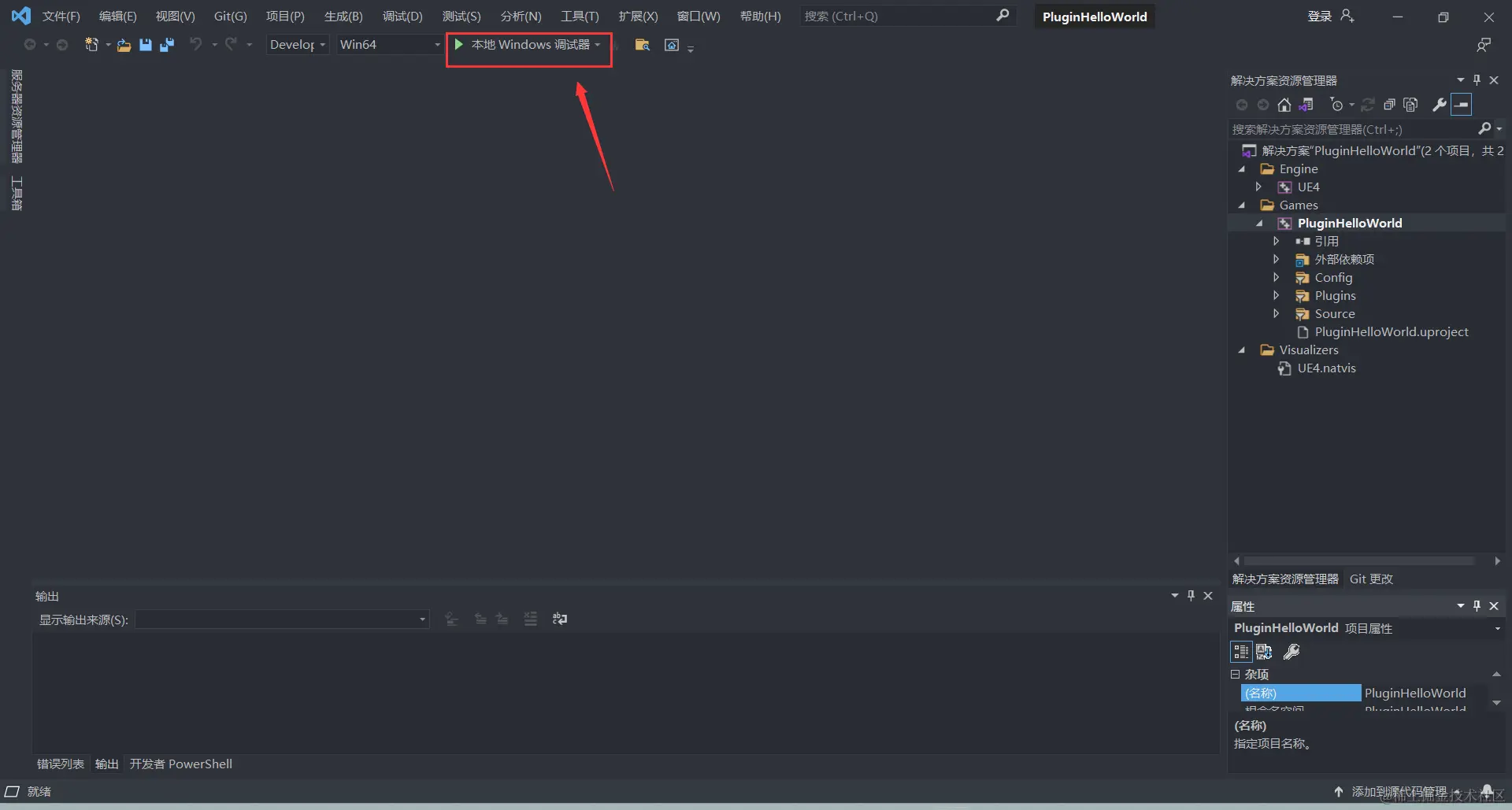Expand the UE4 project node
The image size is (1512, 810).
(x=1258, y=187)
